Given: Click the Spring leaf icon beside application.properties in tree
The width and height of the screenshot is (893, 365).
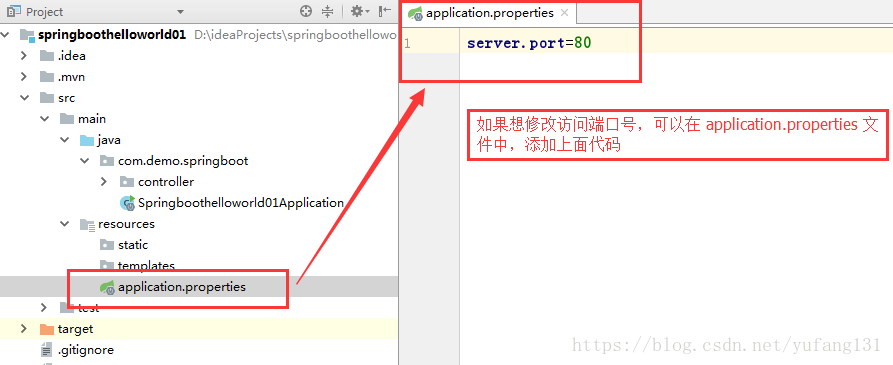Looking at the screenshot, I should point(108,287).
